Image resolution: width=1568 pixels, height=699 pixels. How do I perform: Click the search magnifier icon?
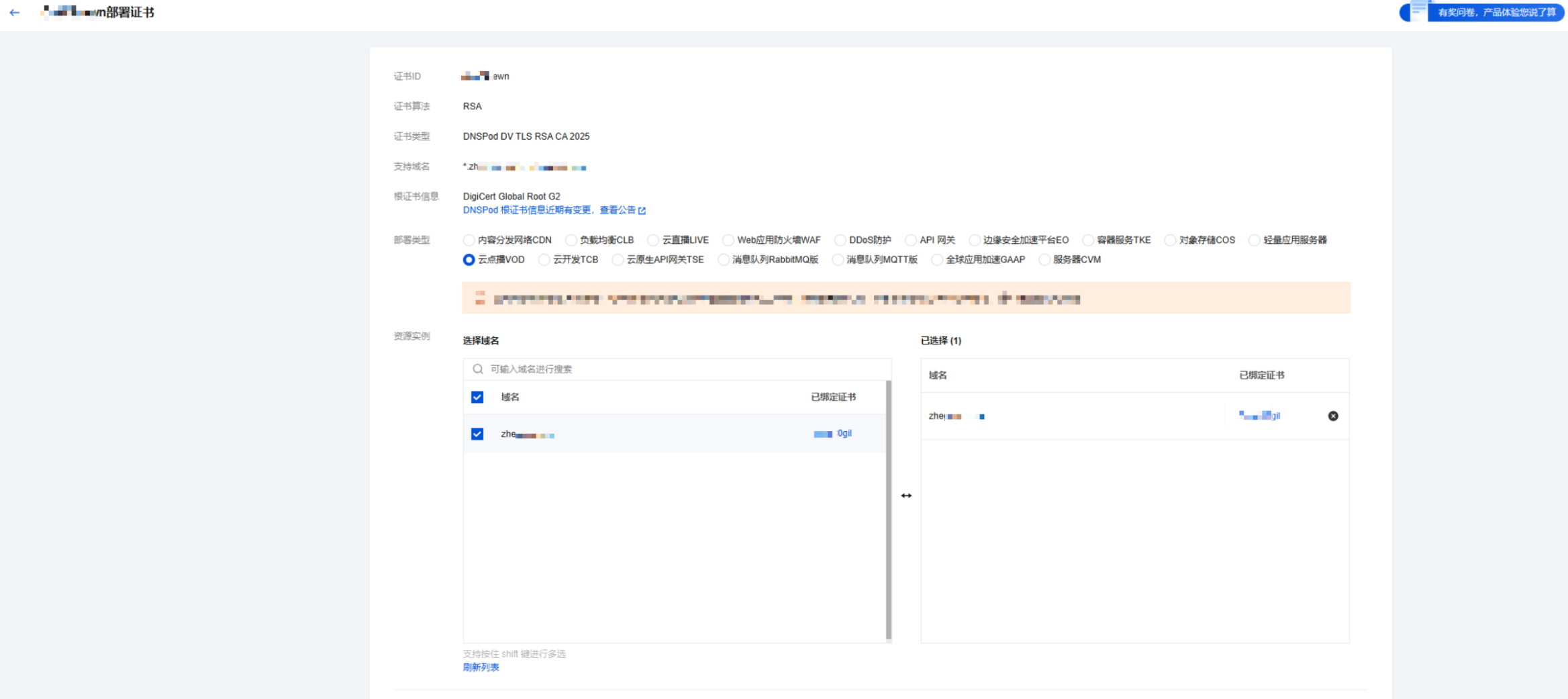point(477,369)
